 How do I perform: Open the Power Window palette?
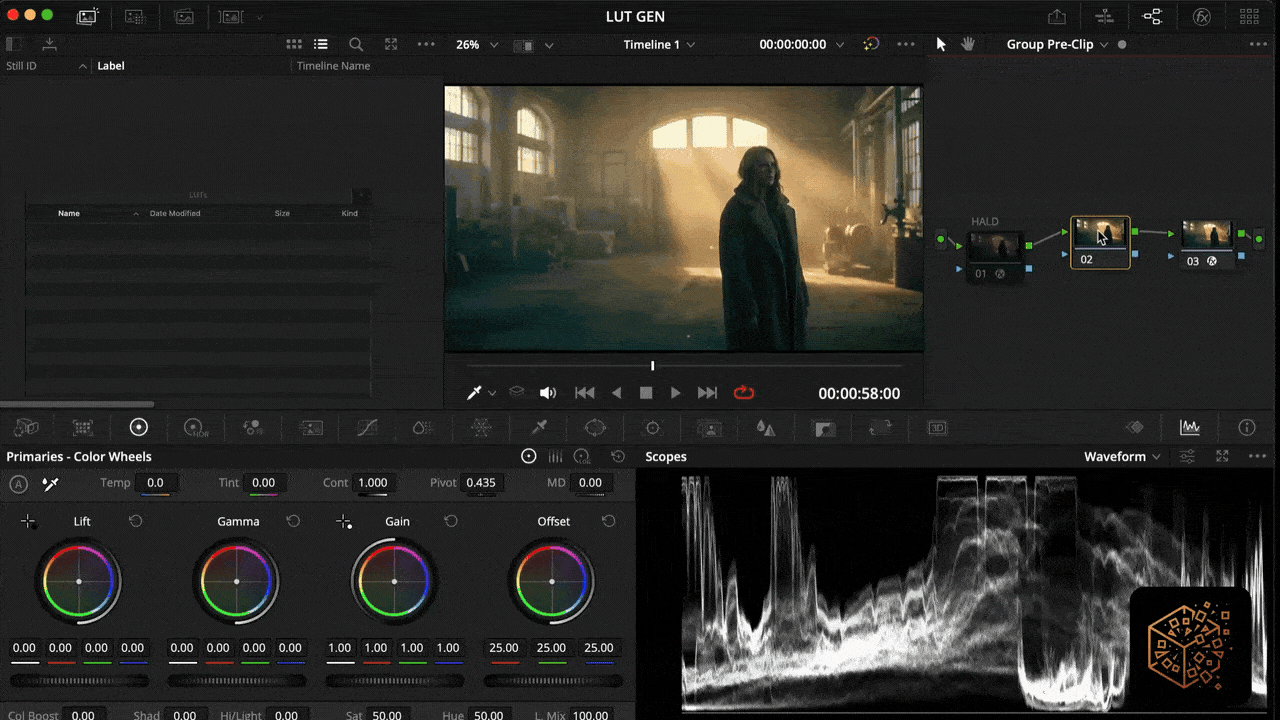point(595,428)
